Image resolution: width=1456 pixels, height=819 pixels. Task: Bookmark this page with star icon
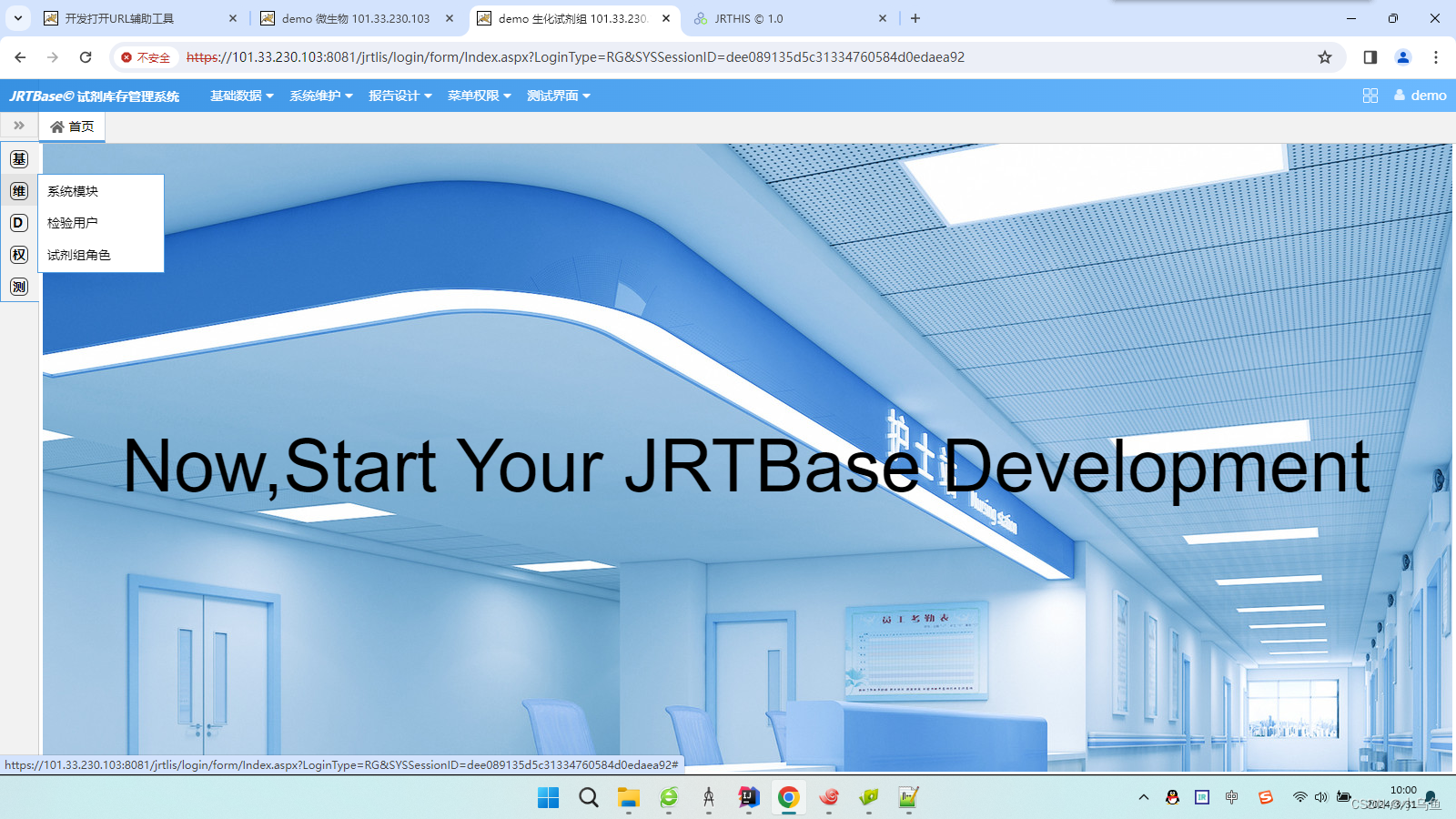1325,57
